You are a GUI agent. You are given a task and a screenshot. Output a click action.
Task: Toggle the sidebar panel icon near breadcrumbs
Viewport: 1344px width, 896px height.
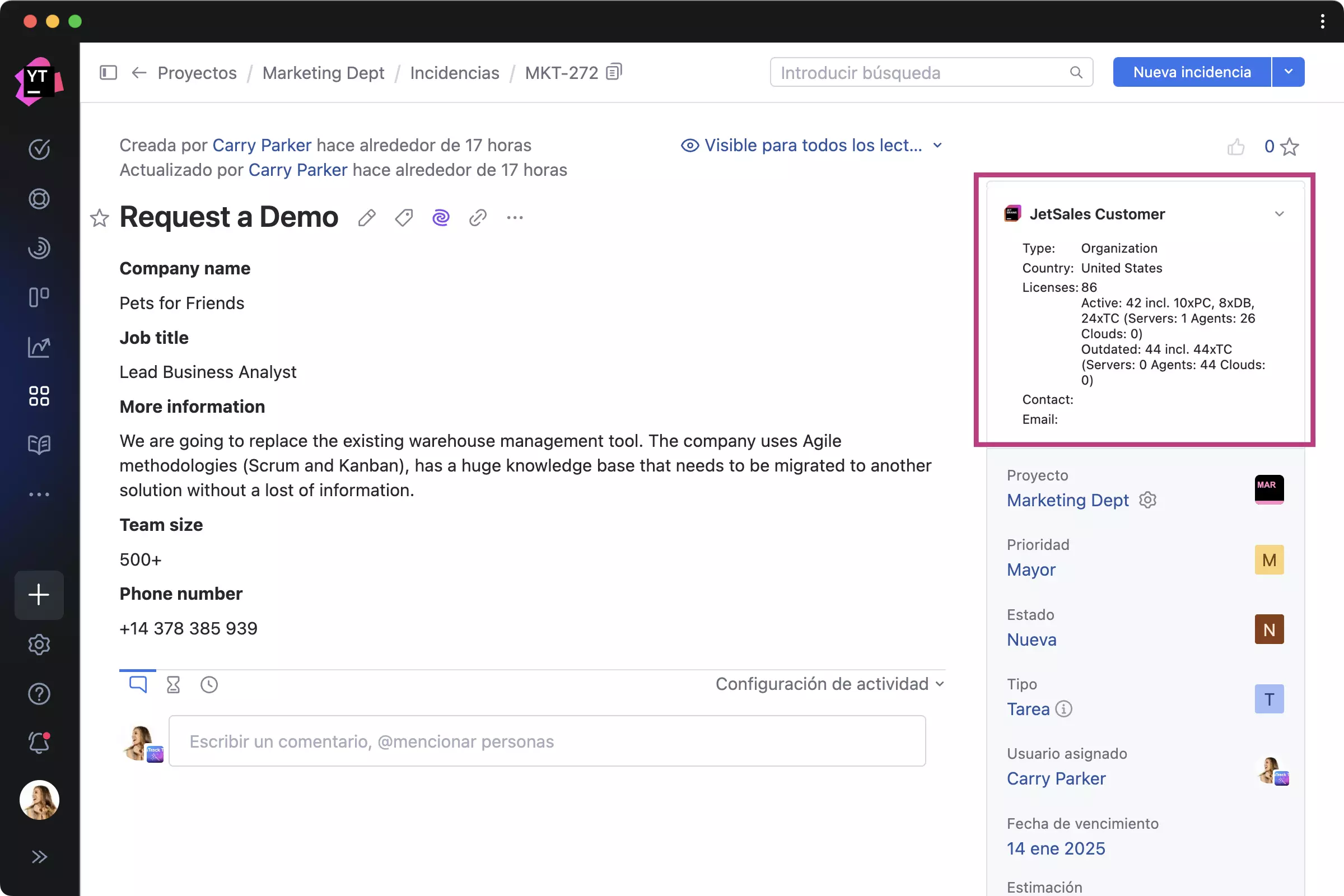coord(108,73)
